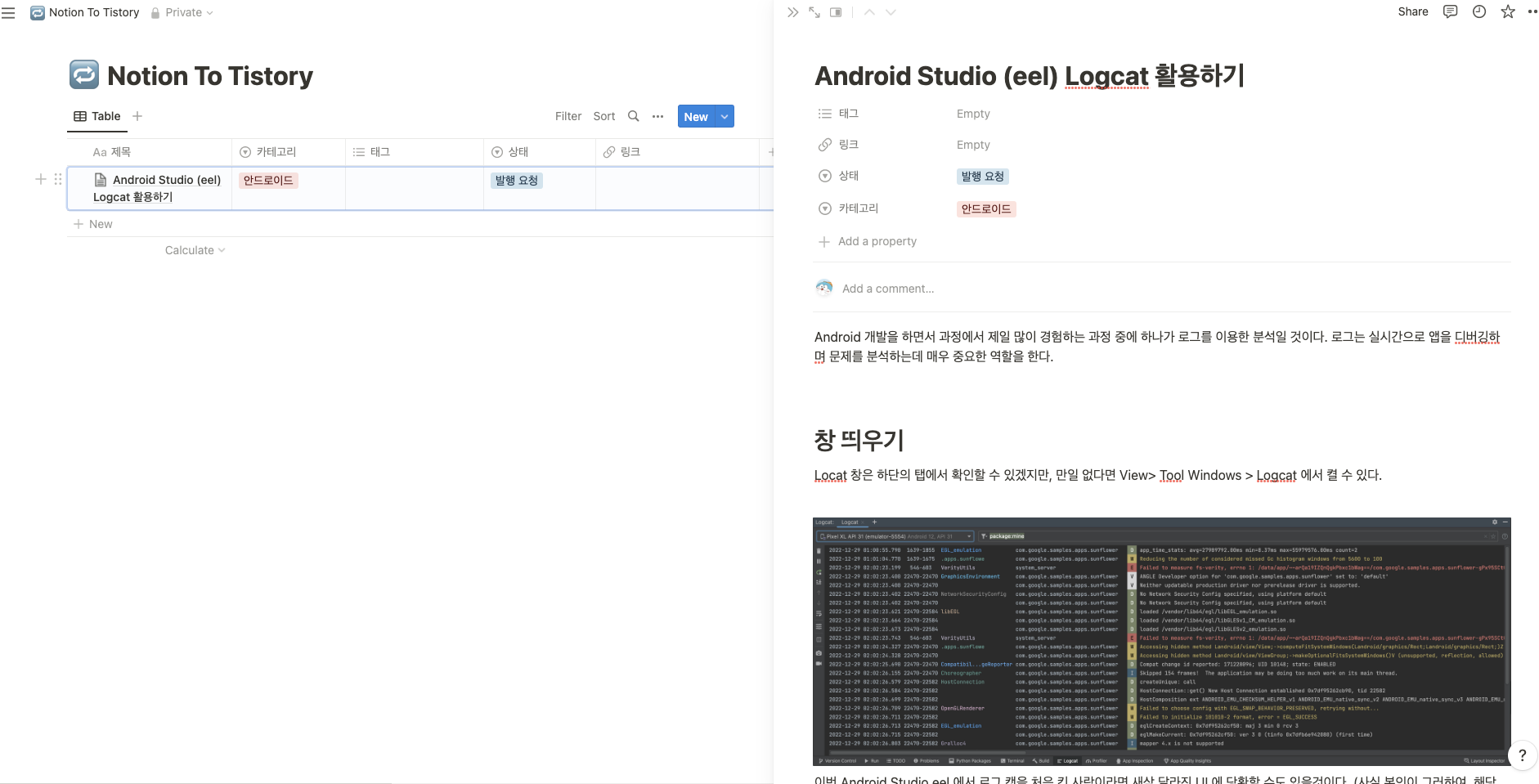The image size is (1539, 784).
Task: Click the row's six-dot drag handle
Action: click(x=58, y=179)
